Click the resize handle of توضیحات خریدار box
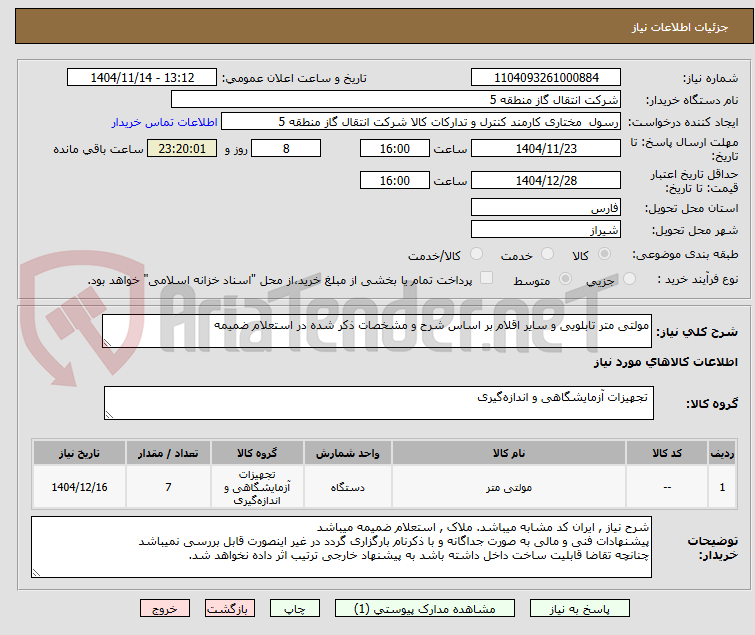Image resolution: width=755 pixels, height=635 pixels. coord(37,572)
